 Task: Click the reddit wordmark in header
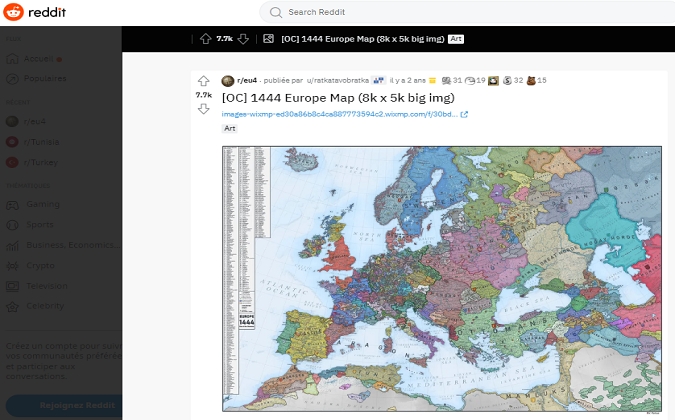click(47, 12)
